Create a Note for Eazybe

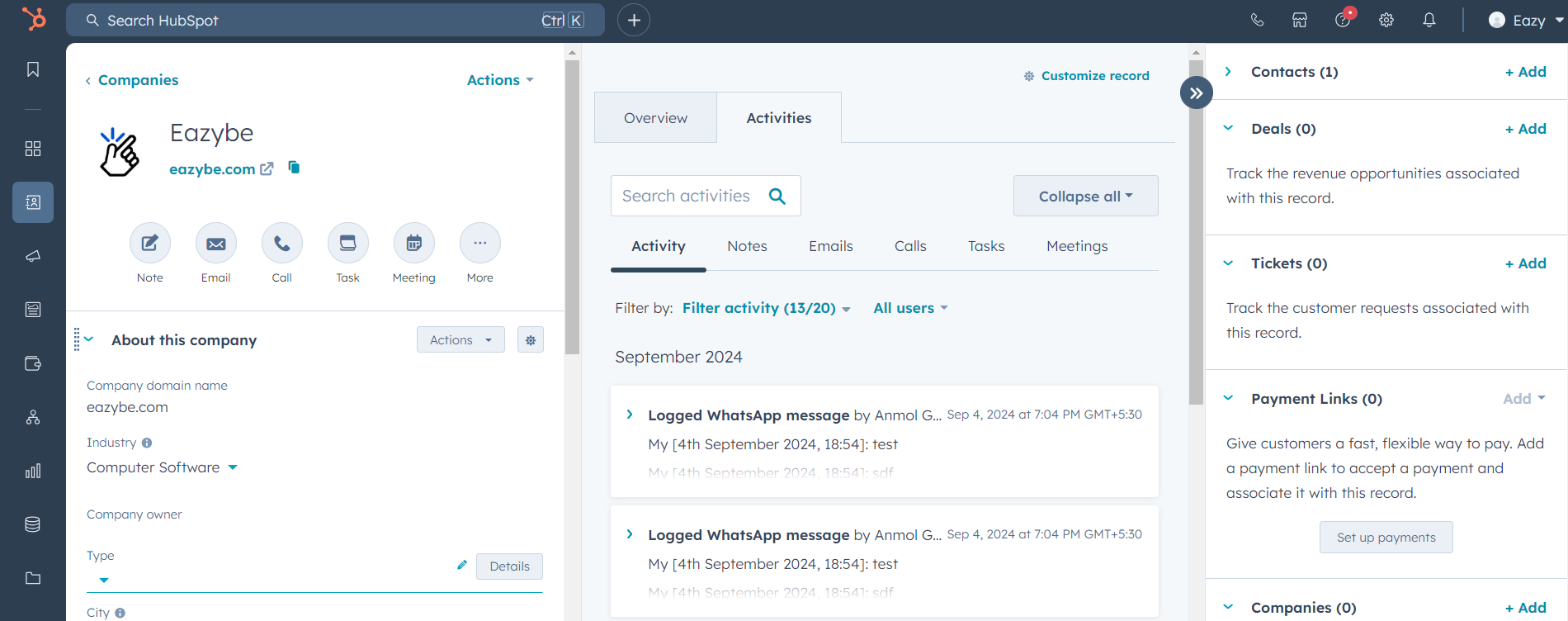[150, 243]
